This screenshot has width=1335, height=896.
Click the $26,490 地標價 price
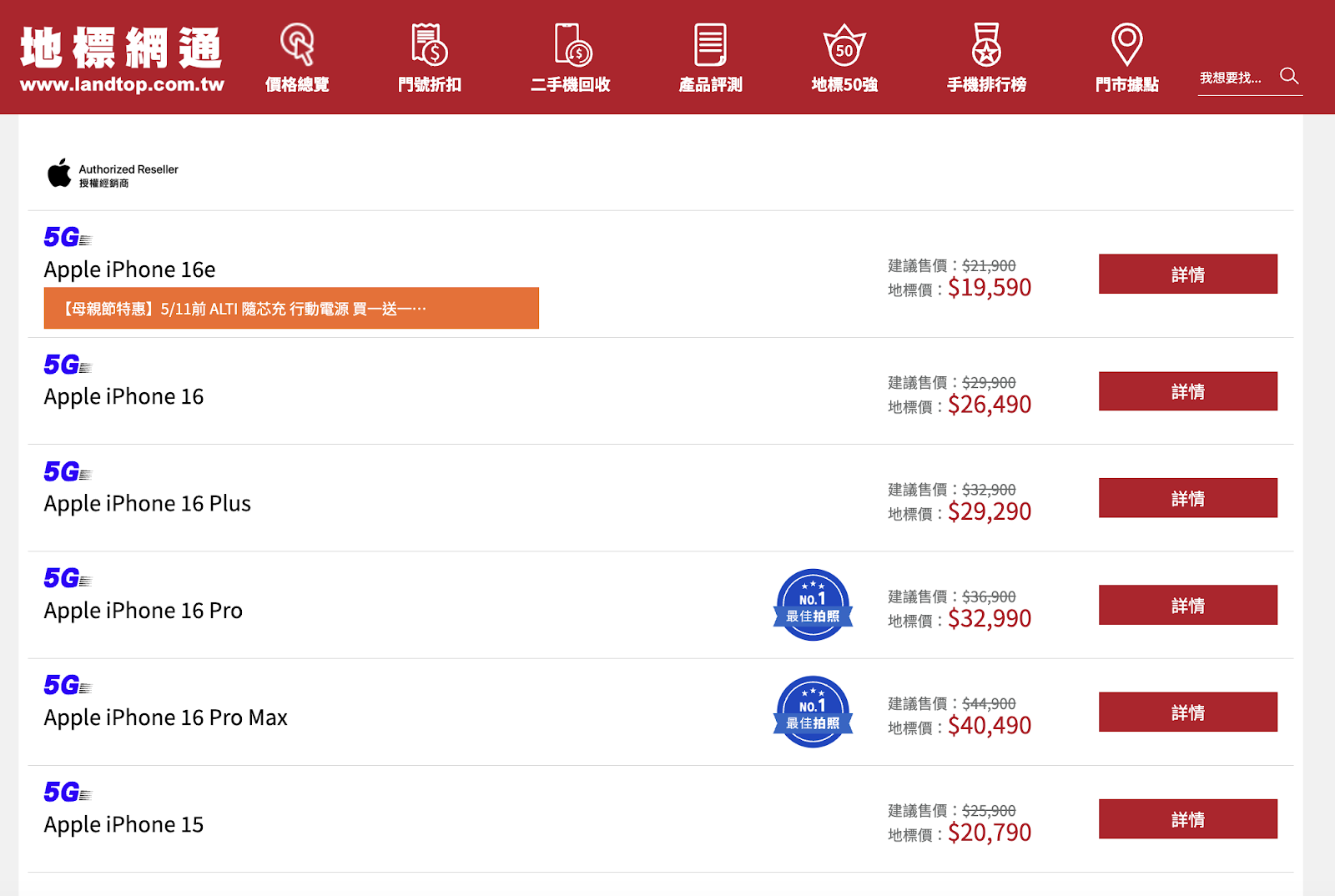click(990, 405)
